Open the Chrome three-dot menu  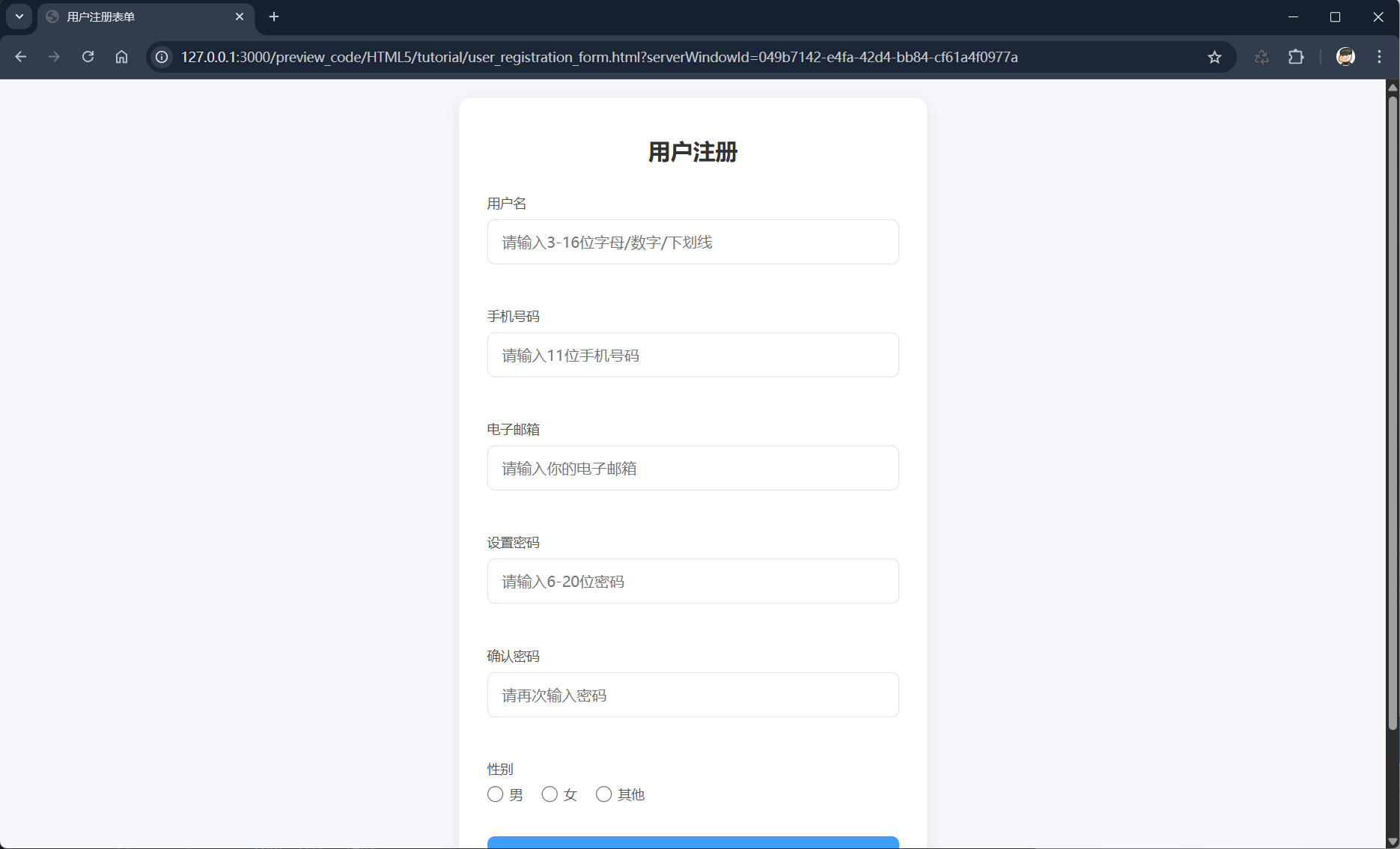click(x=1379, y=57)
